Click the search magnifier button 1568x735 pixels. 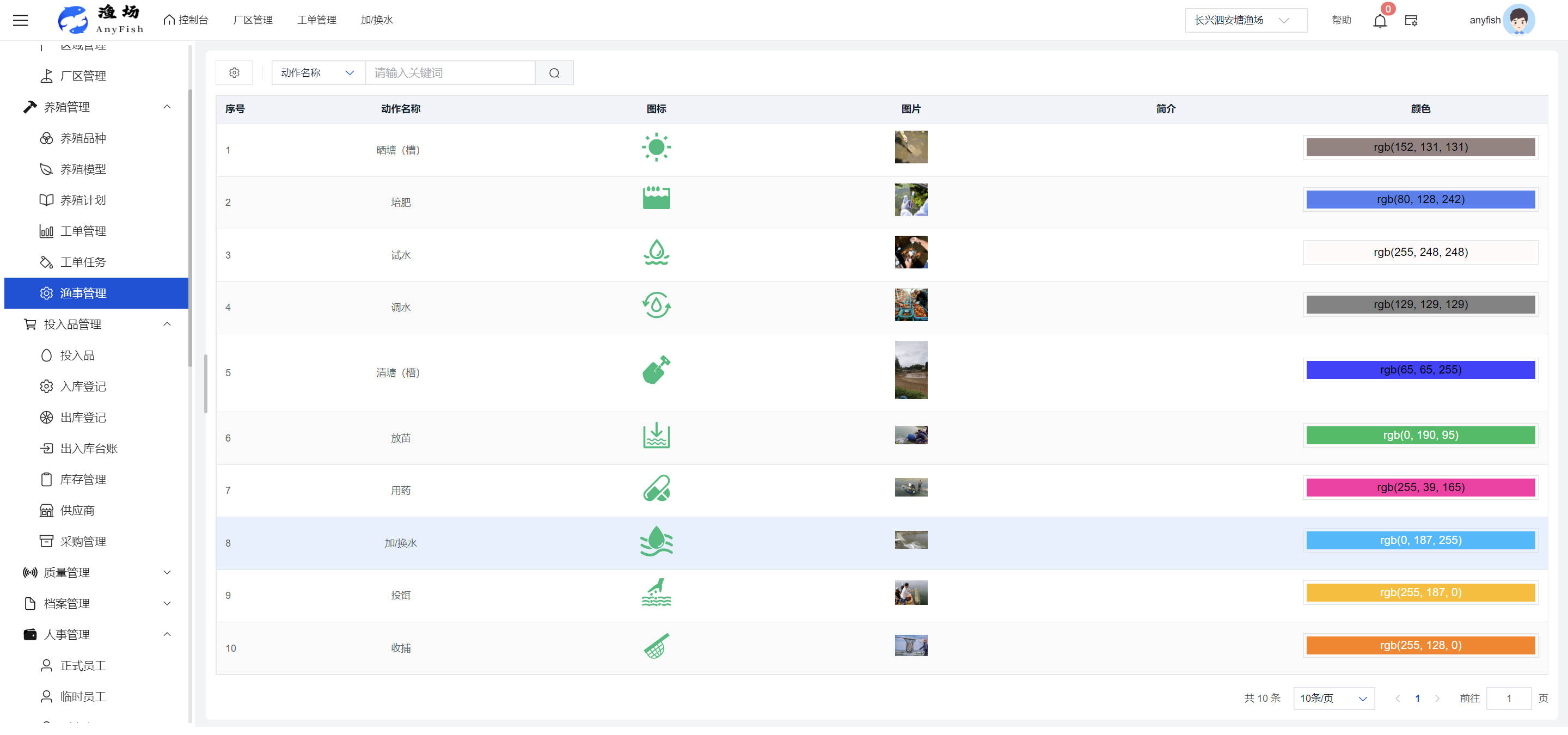[554, 73]
